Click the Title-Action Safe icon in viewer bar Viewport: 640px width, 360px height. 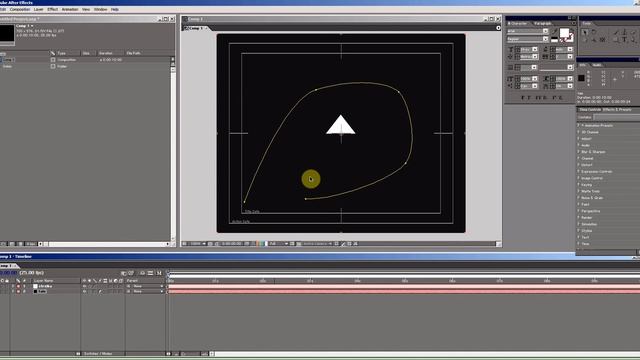click(x=210, y=244)
